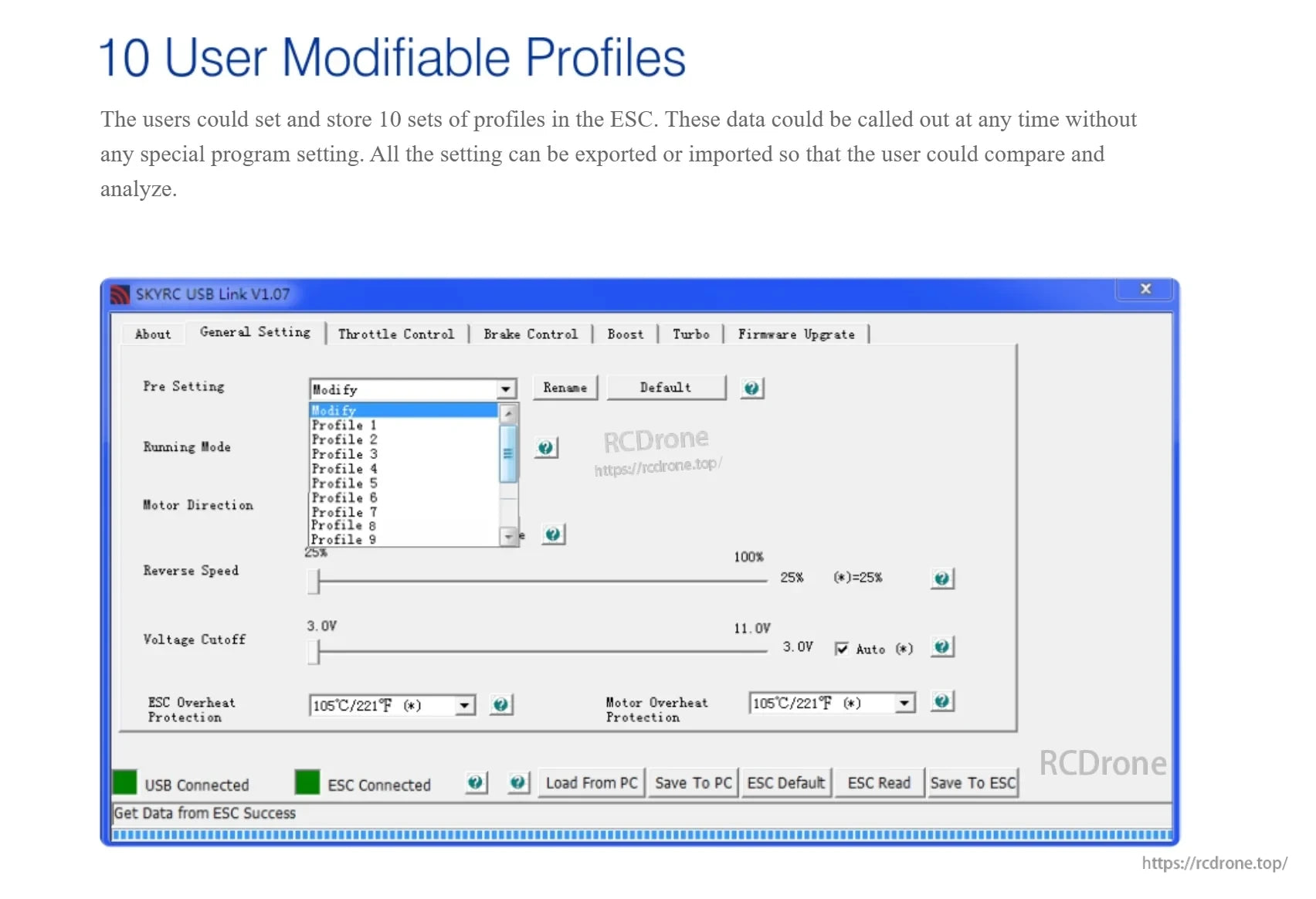Screen dimensions: 1316x899
Task: Open help icon beside Motor Direction
Action: coord(552,534)
